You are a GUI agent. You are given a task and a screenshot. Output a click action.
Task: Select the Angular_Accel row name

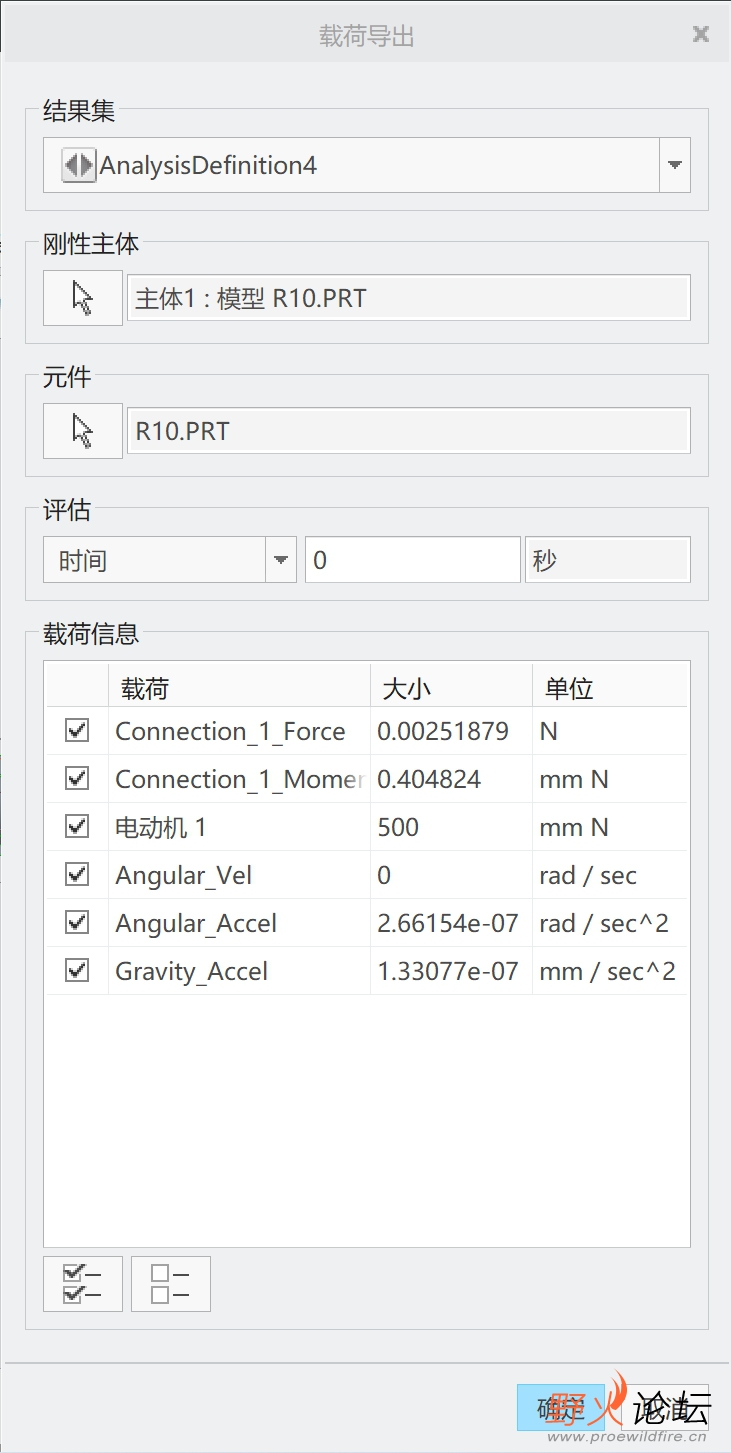pos(196,923)
